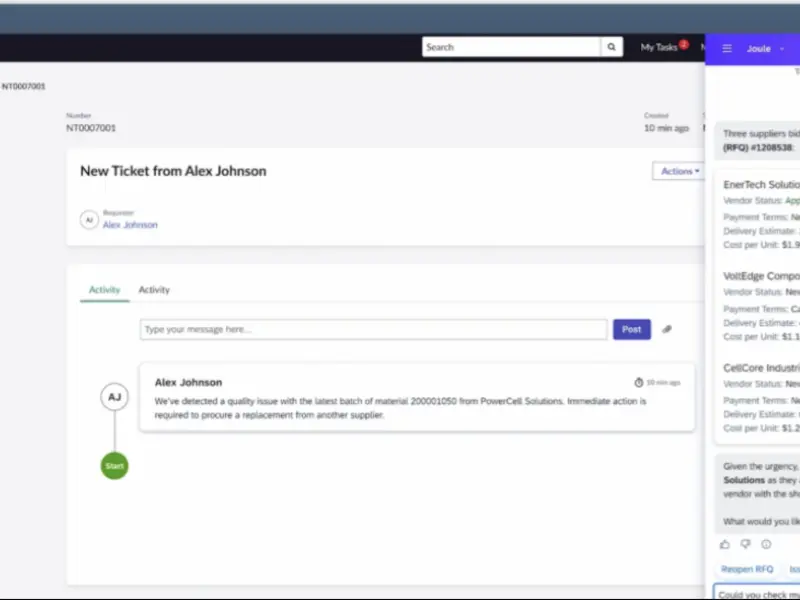Click the My Tasks notification badge
The width and height of the screenshot is (800, 600).
pyautogui.click(x=684, y=44)
